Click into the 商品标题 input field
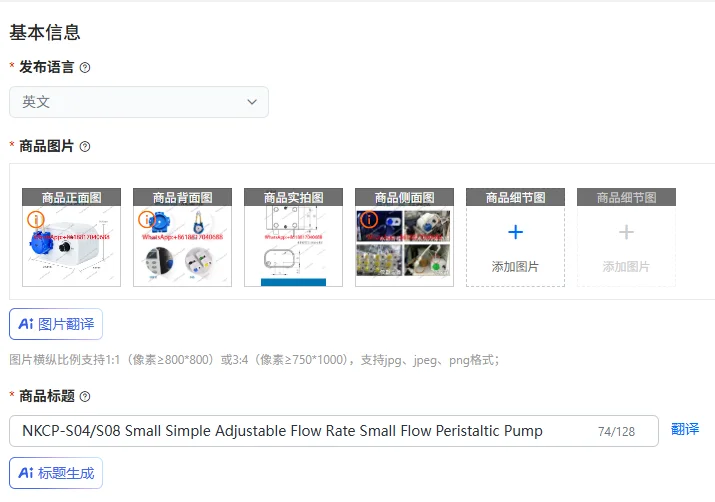 pyautogui.click(x=334, y=431)
